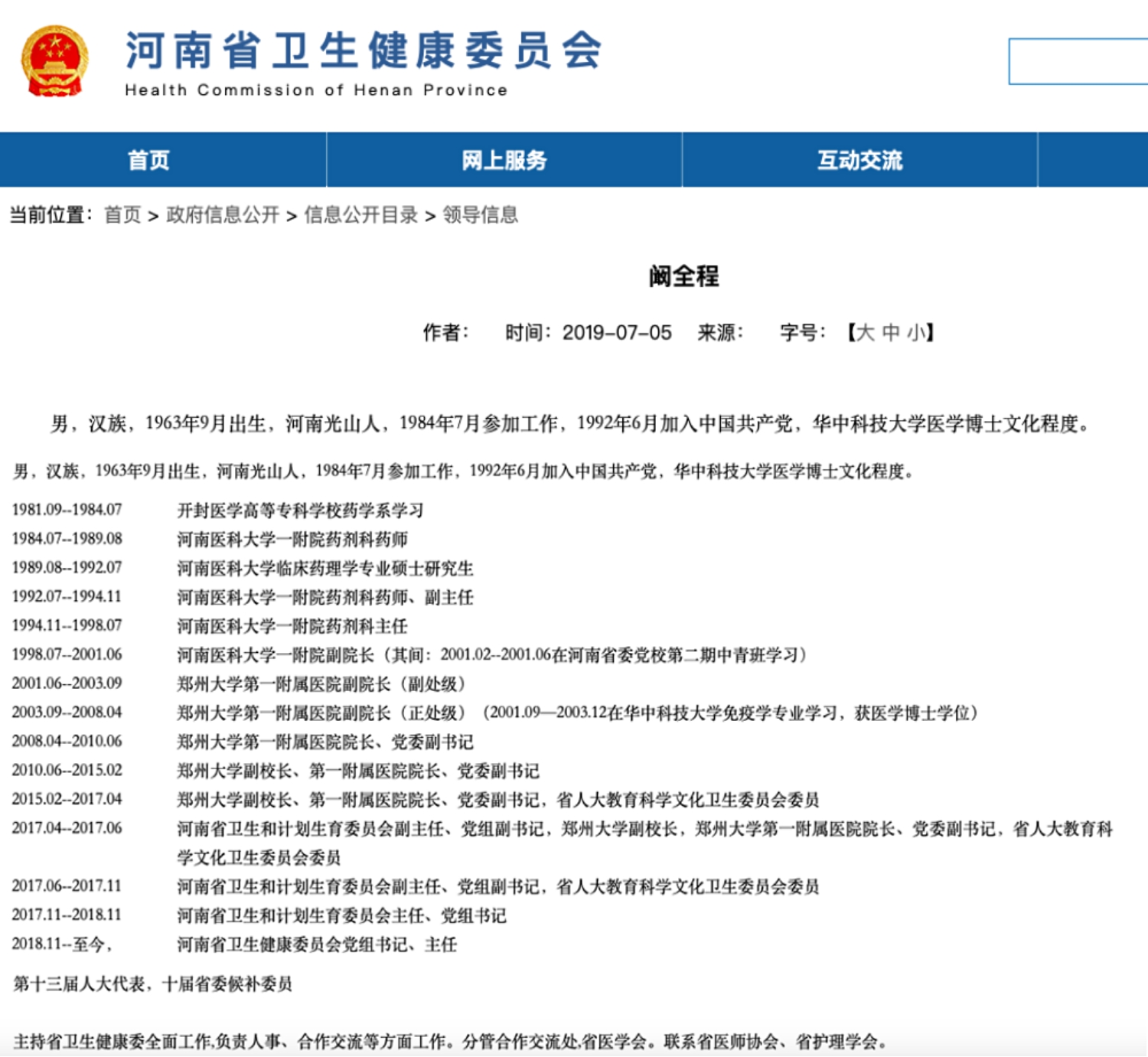Set font size to 小
Screen dimensions: 1148x1057
pyautogui.click(x=916, y=333)
